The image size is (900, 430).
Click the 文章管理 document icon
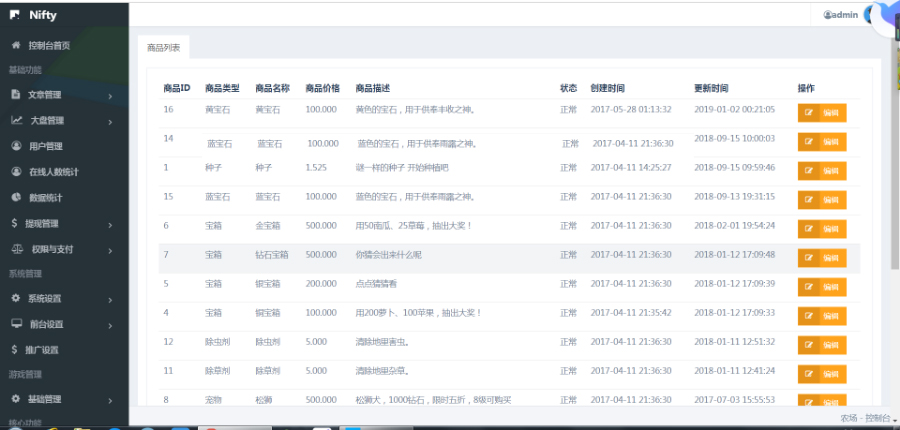(x=16, y=95)
